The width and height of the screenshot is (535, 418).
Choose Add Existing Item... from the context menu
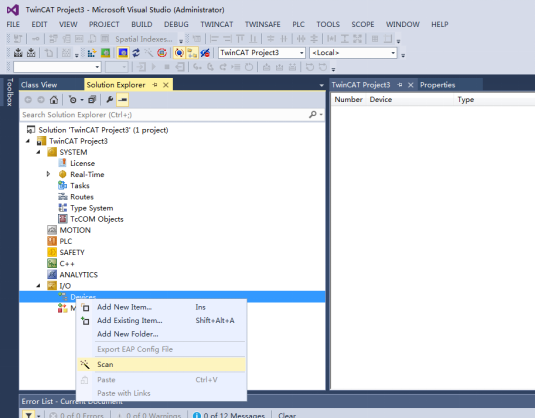pyautogui.click(x=161, y=320)
